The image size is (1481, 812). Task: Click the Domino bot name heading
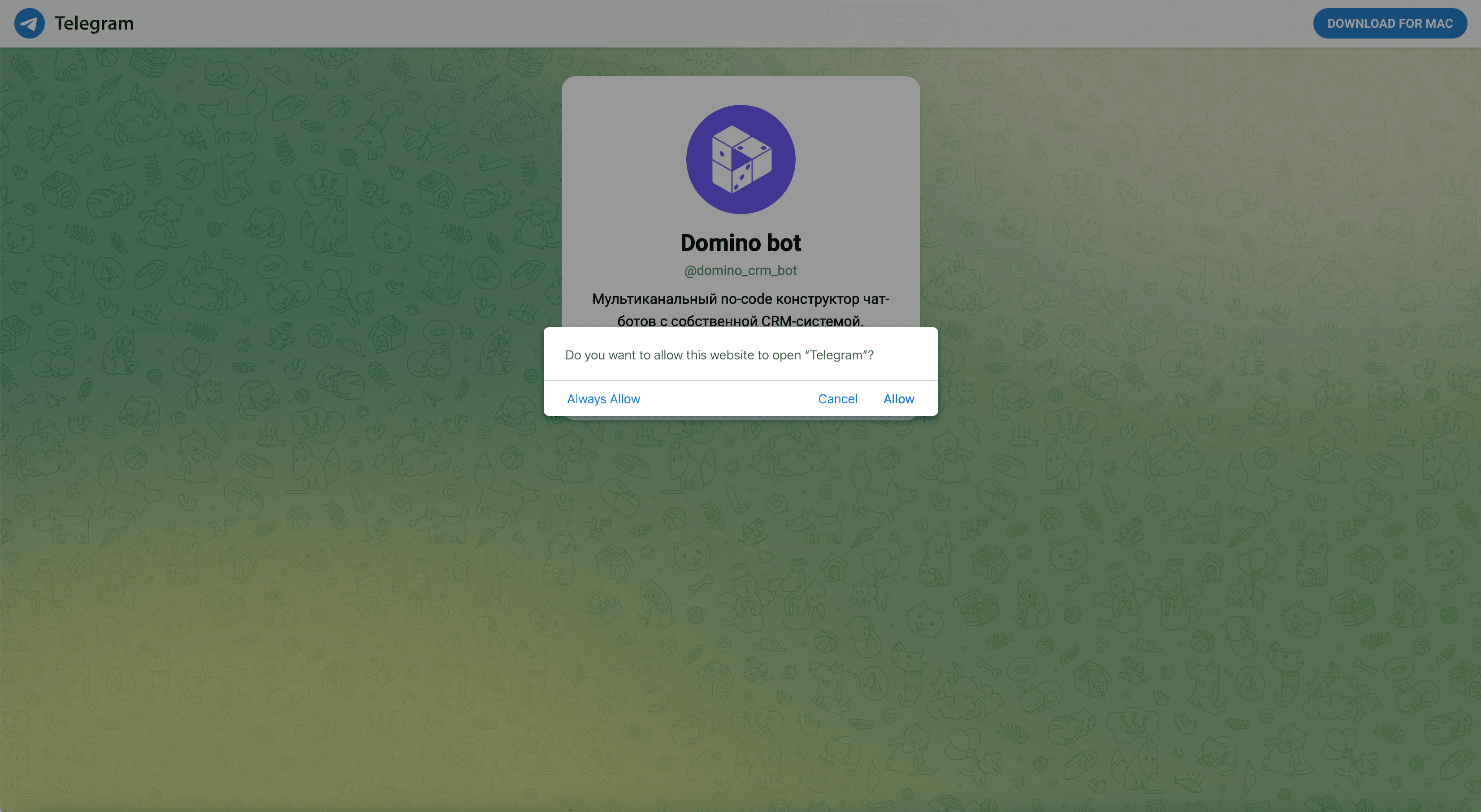pyautogui.click(x=740, y=243)
